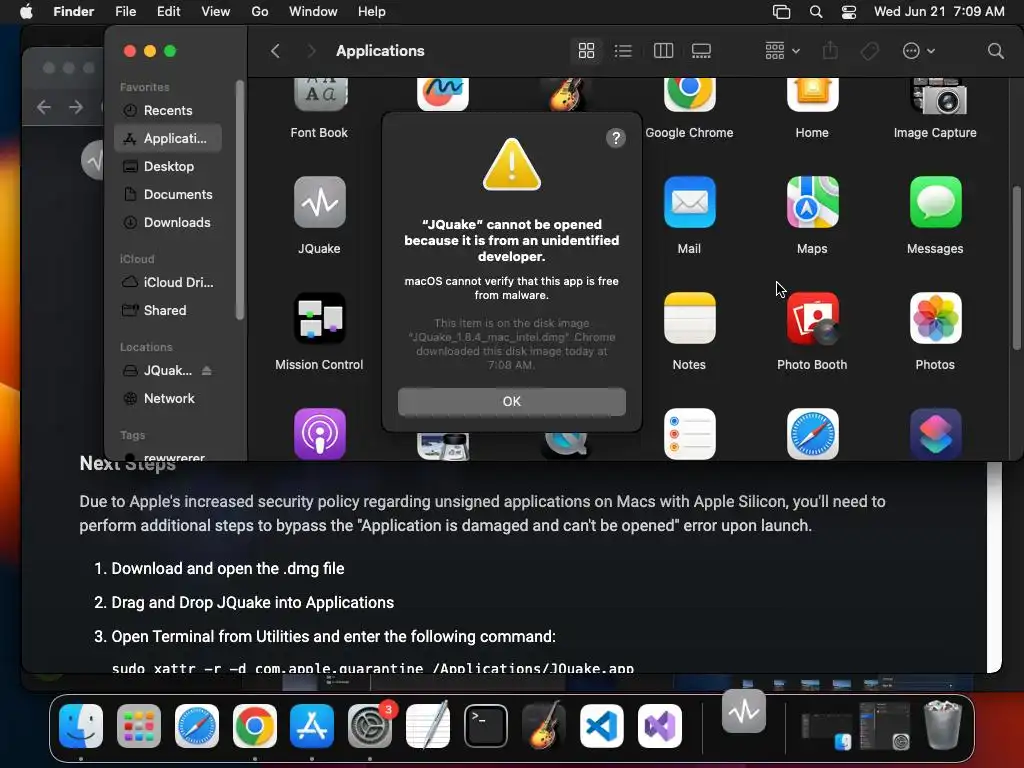Open the Podcasts app in the Finder grid

coord(319,434)
